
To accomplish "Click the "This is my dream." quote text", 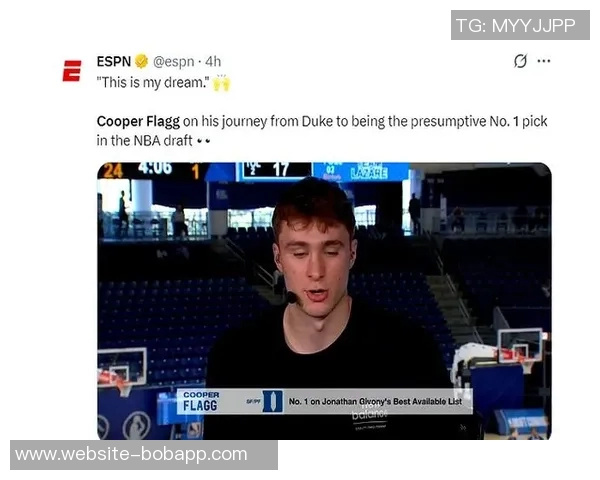I will 153,83.
